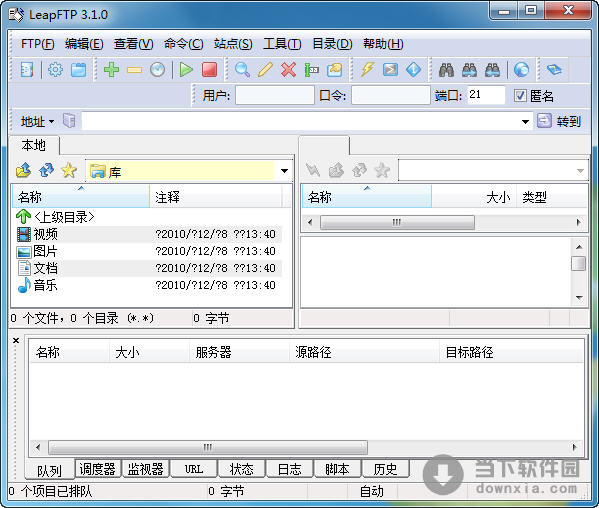Viewport: 599px width, 508px height.
Task: Click the 用户 username input field
Action: (275, 95)
